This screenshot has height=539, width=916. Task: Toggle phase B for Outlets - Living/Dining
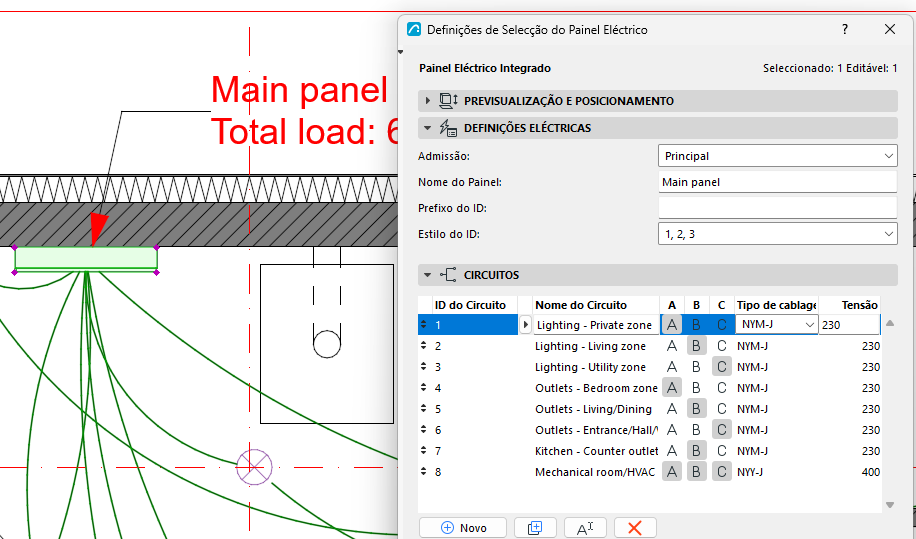[x=696, y=409]
